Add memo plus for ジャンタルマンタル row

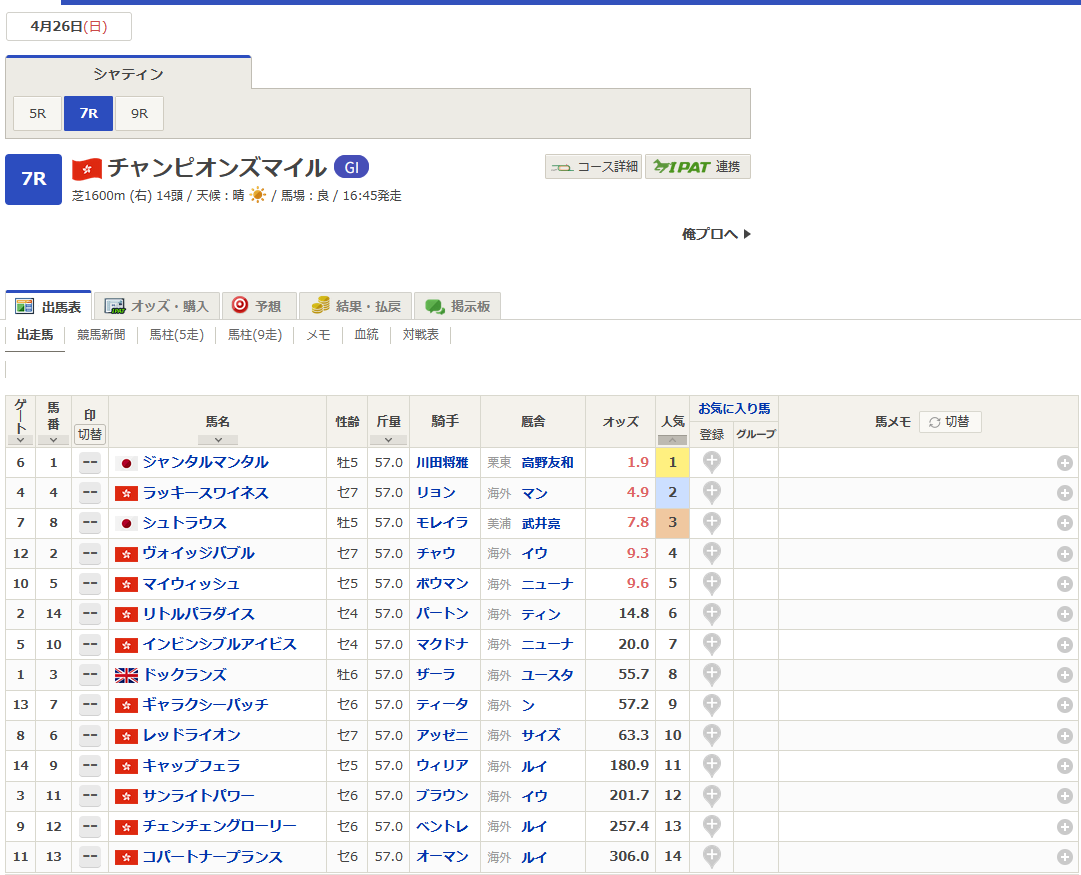coord(1064,463)
